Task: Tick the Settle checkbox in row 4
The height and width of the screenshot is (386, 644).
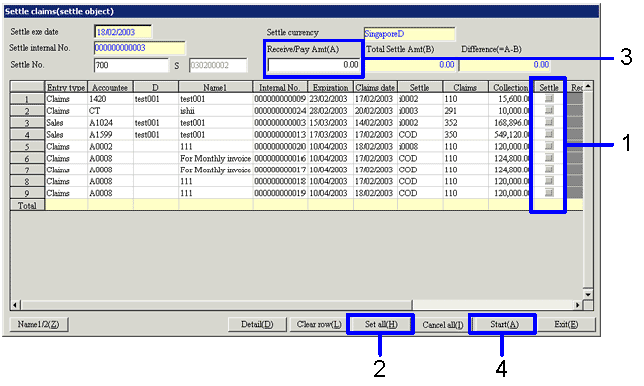Action: [x=549, y=134]
